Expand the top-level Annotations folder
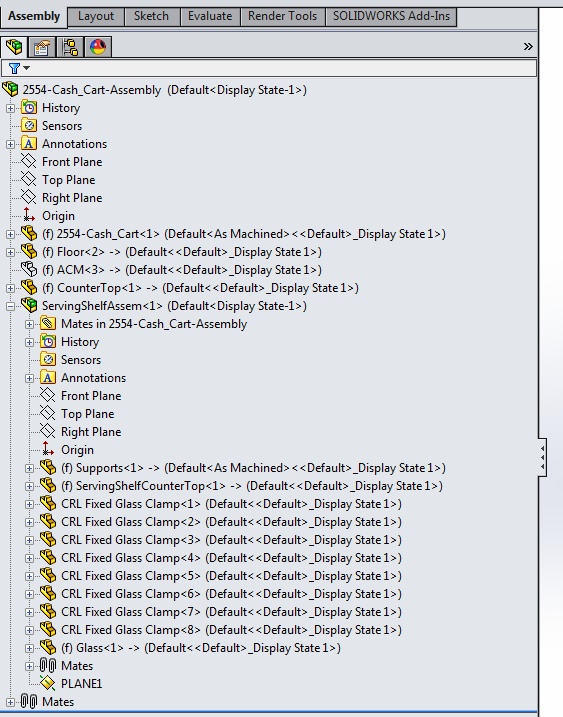 tap(10, 144)
